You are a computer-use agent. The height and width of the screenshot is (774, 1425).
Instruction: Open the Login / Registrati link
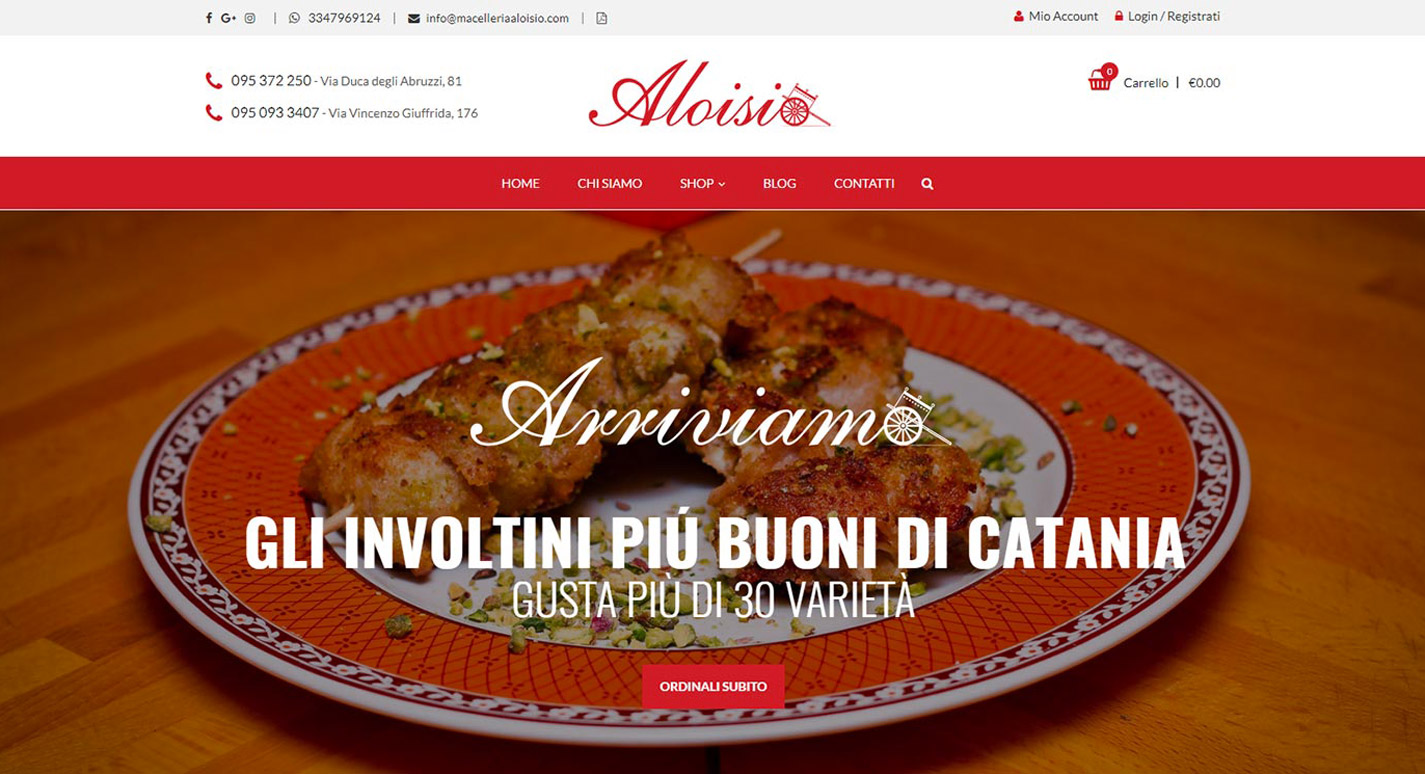(x=1167, y=17)
